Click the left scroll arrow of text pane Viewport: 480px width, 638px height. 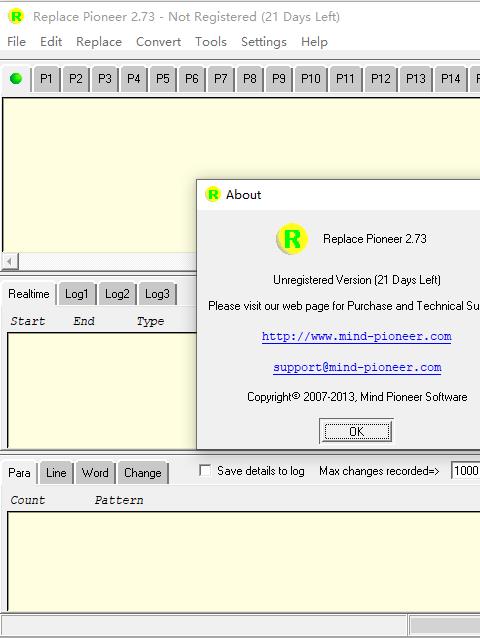(x=10, y=261)
